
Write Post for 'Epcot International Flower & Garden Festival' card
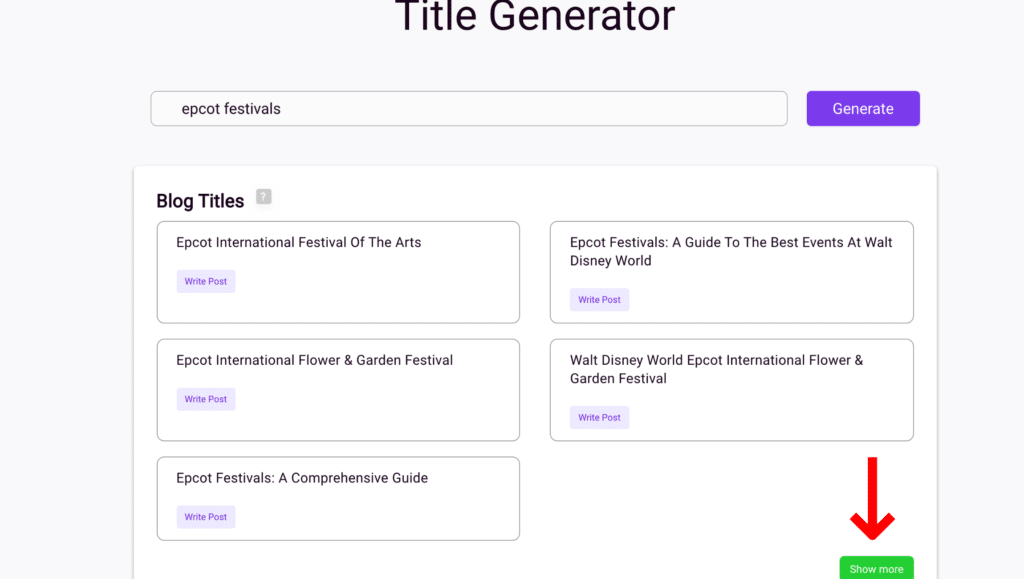pyautogui.click(x=206, y=399)
